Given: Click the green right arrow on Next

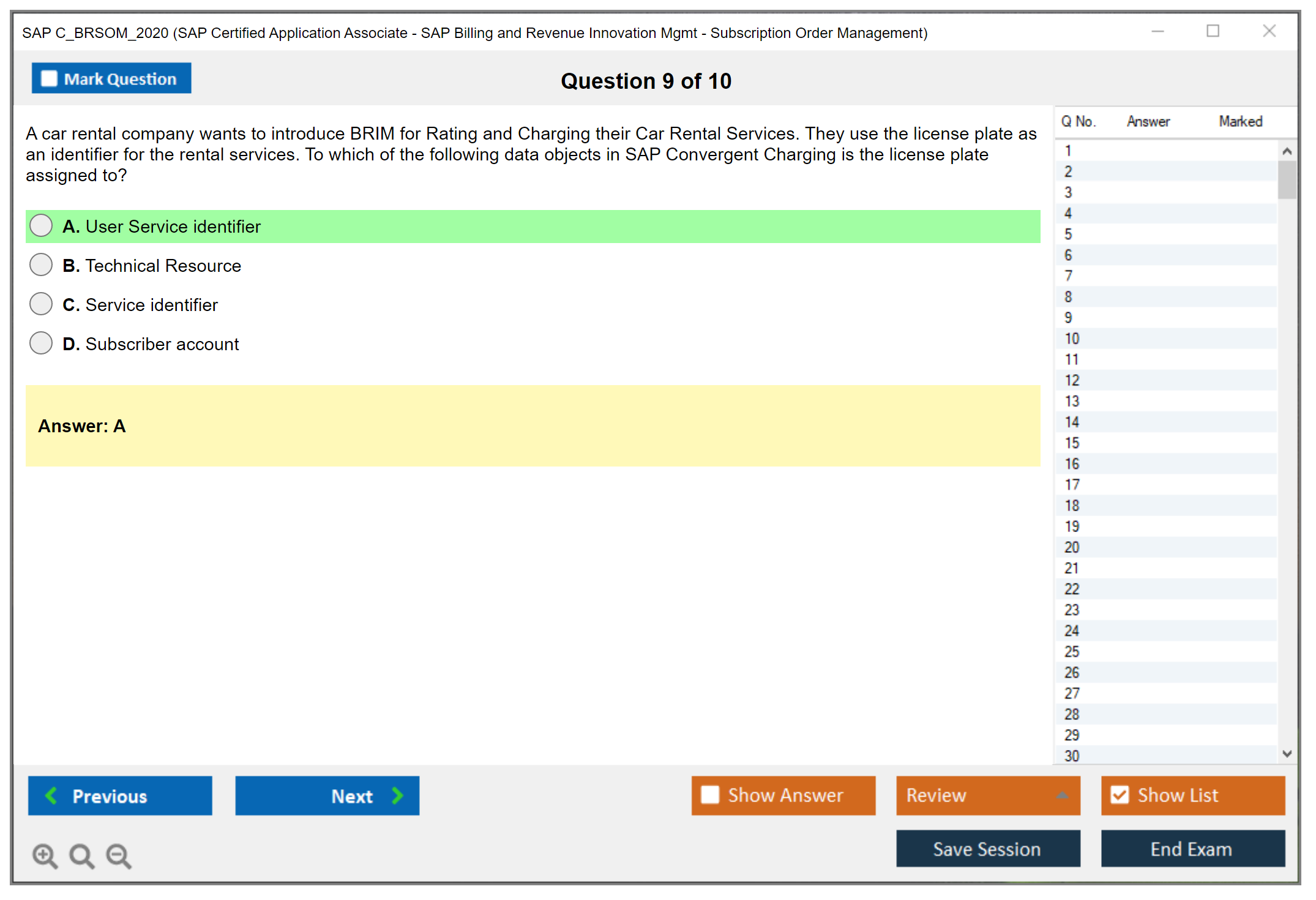Looking at the screenshot, I should pos(397,795).
